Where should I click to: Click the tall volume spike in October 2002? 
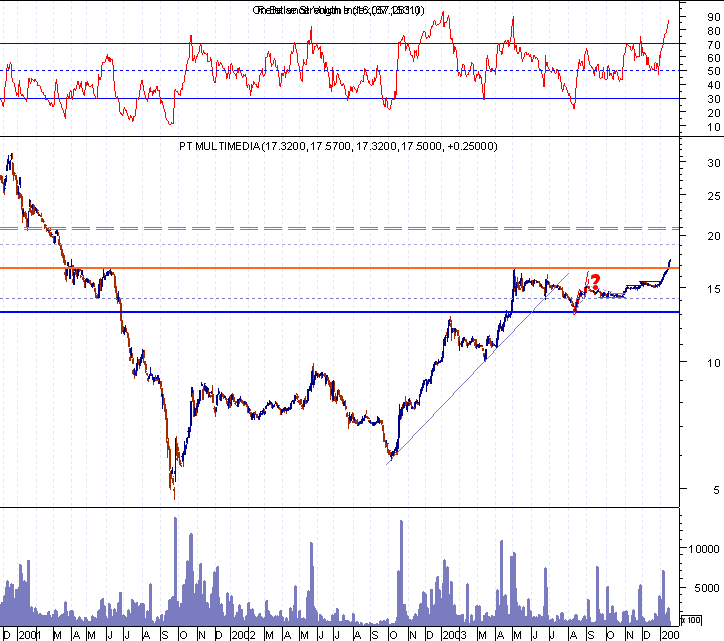(x=401, y=573)
